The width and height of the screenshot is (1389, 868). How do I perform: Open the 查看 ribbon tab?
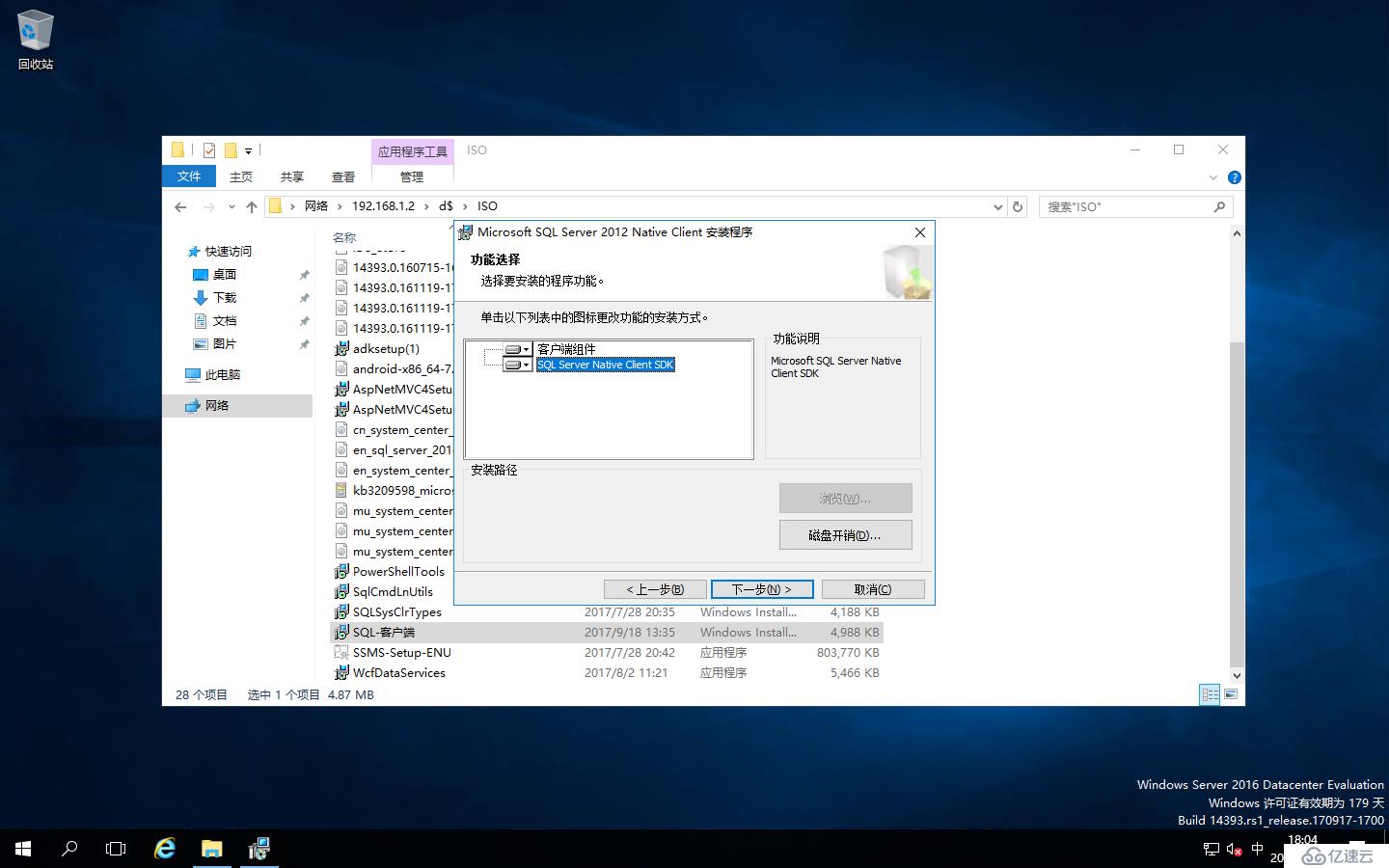(343, 176)
